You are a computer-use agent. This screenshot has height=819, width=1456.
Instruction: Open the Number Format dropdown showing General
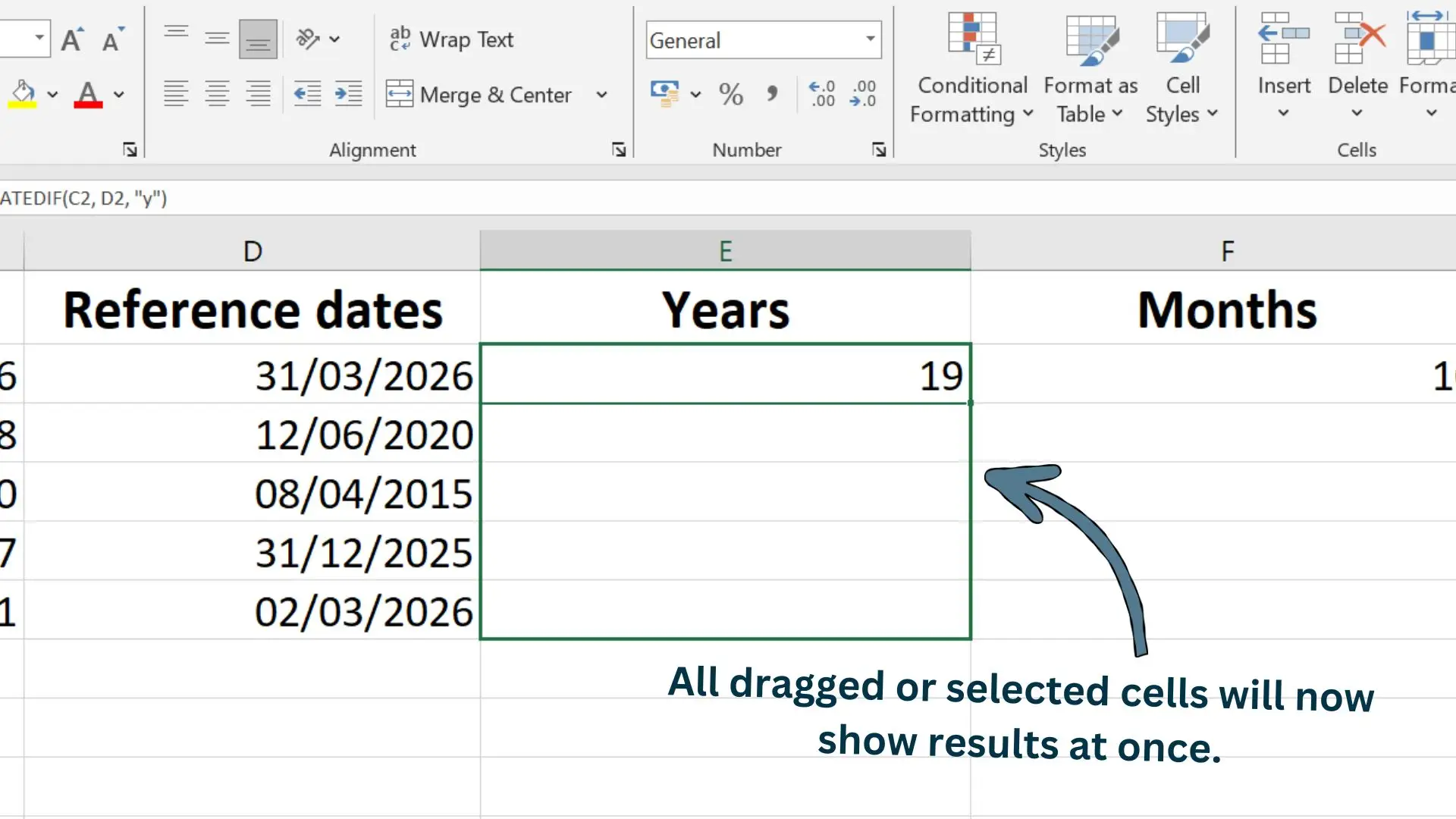pos(762,39)
